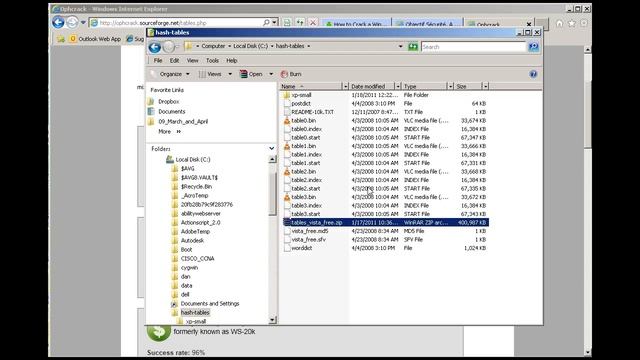
Task: Select Local Disk (C:) in folder tree
Action: pos(193,160)
